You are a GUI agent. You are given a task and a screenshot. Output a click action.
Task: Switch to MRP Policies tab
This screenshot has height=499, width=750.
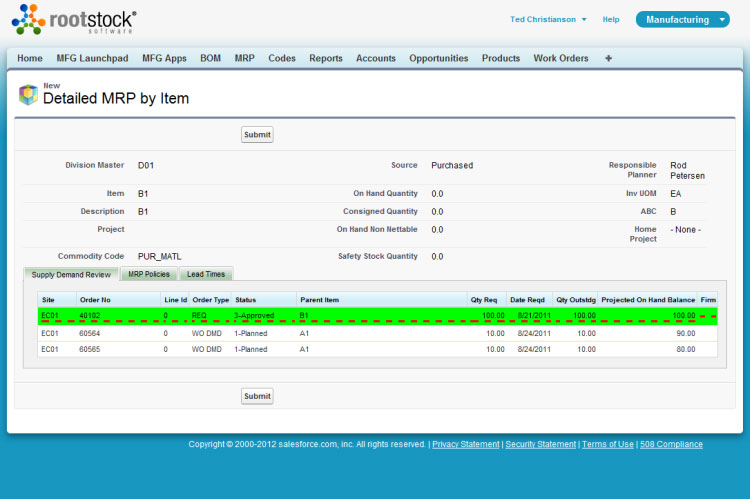pos(149,274)
